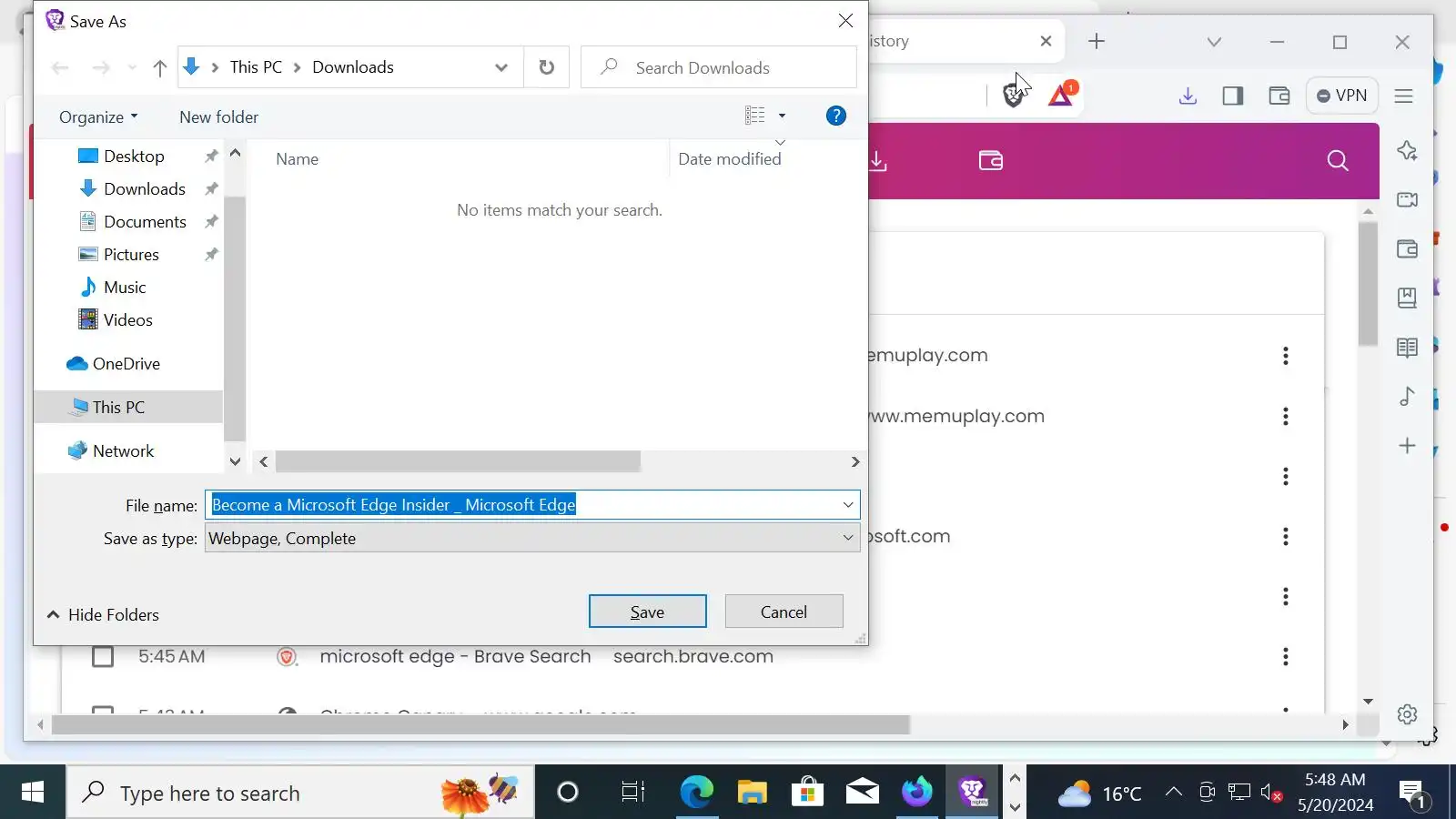Open the Organize dropdown in Save As
Viewport: 1456px width, 819px height.
pyautogui.click(x=98, y=116)
